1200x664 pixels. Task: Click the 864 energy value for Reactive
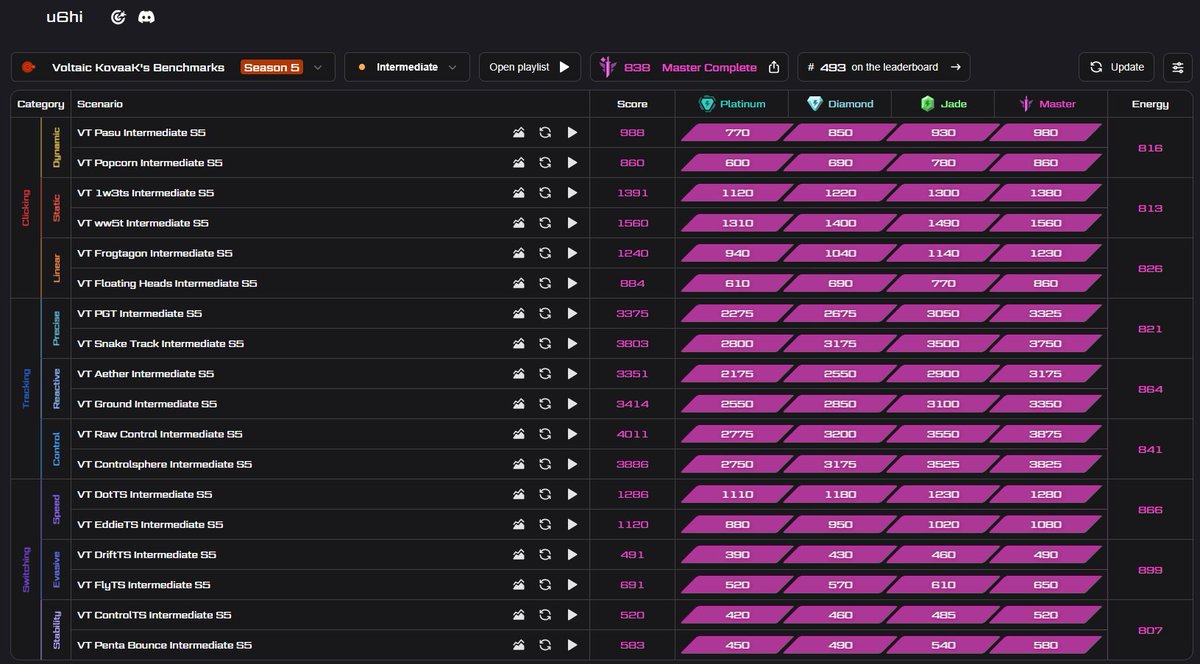pos(1150,389)
